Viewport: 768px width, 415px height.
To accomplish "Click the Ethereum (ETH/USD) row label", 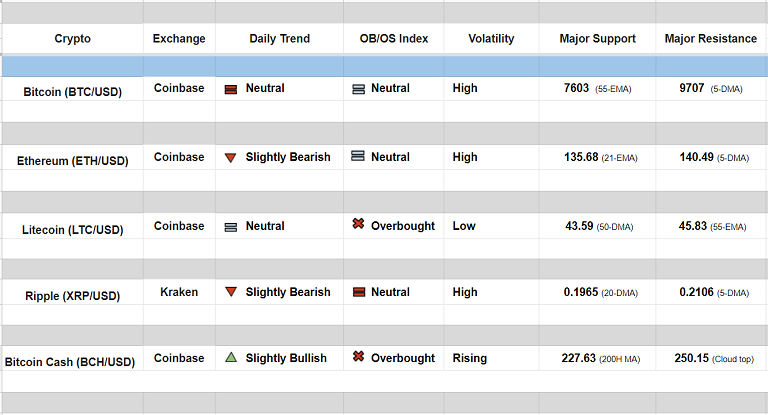I will pos(72,161).
